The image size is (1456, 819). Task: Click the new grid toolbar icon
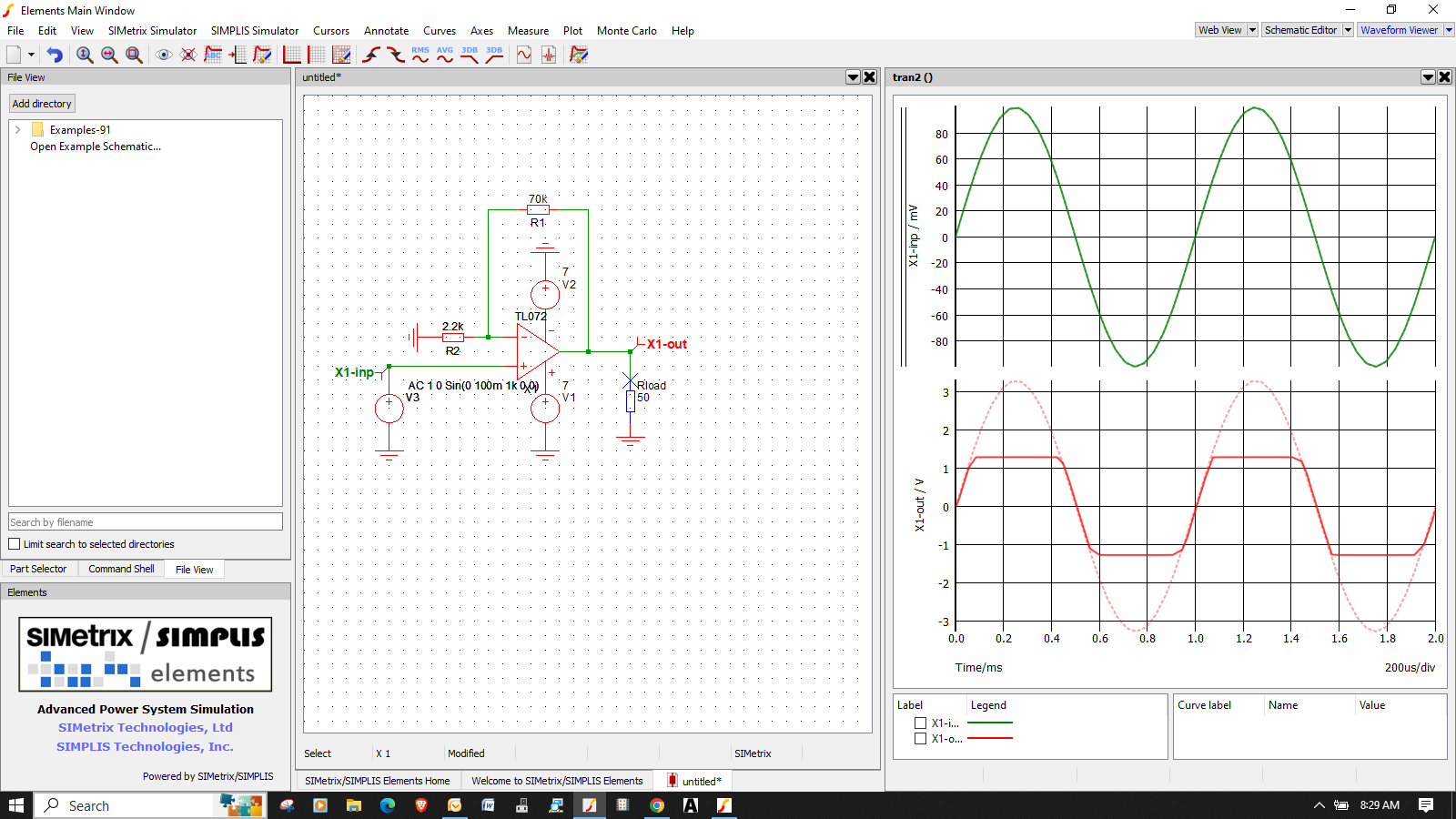coord(317,55)
